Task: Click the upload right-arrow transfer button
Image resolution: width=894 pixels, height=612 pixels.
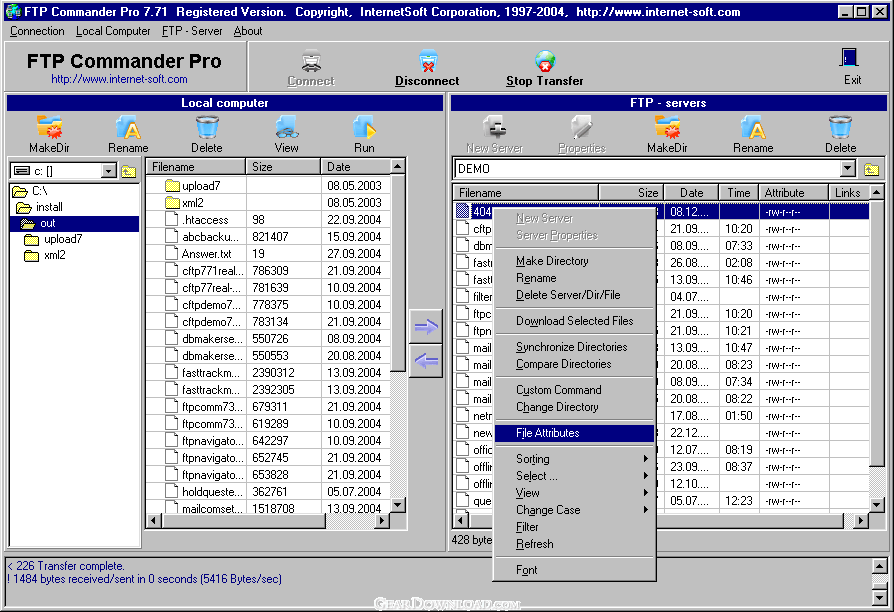Action: point(427,326)
